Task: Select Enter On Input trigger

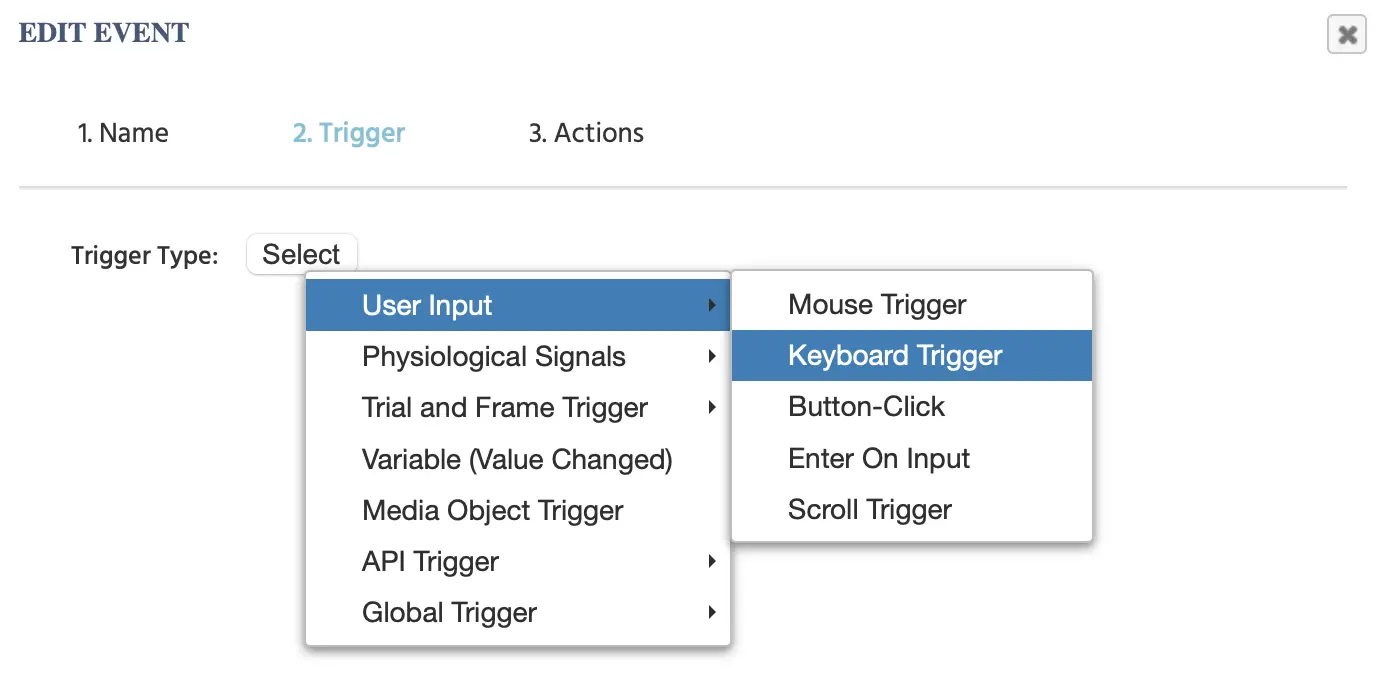Action: point(912,458)
